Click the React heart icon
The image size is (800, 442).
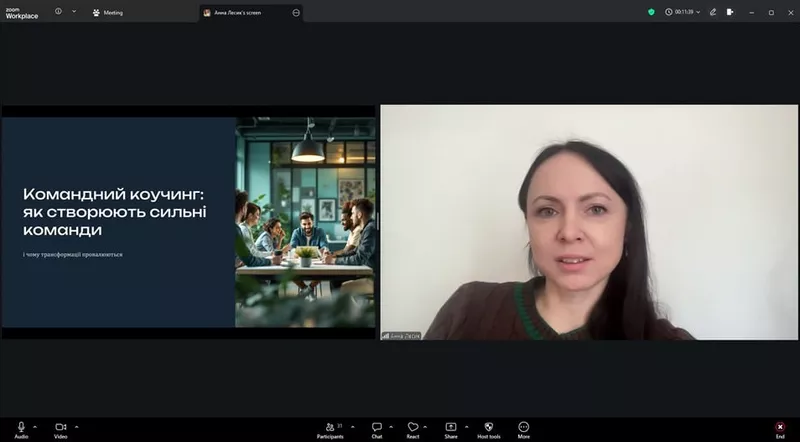(x=412, y=427)
